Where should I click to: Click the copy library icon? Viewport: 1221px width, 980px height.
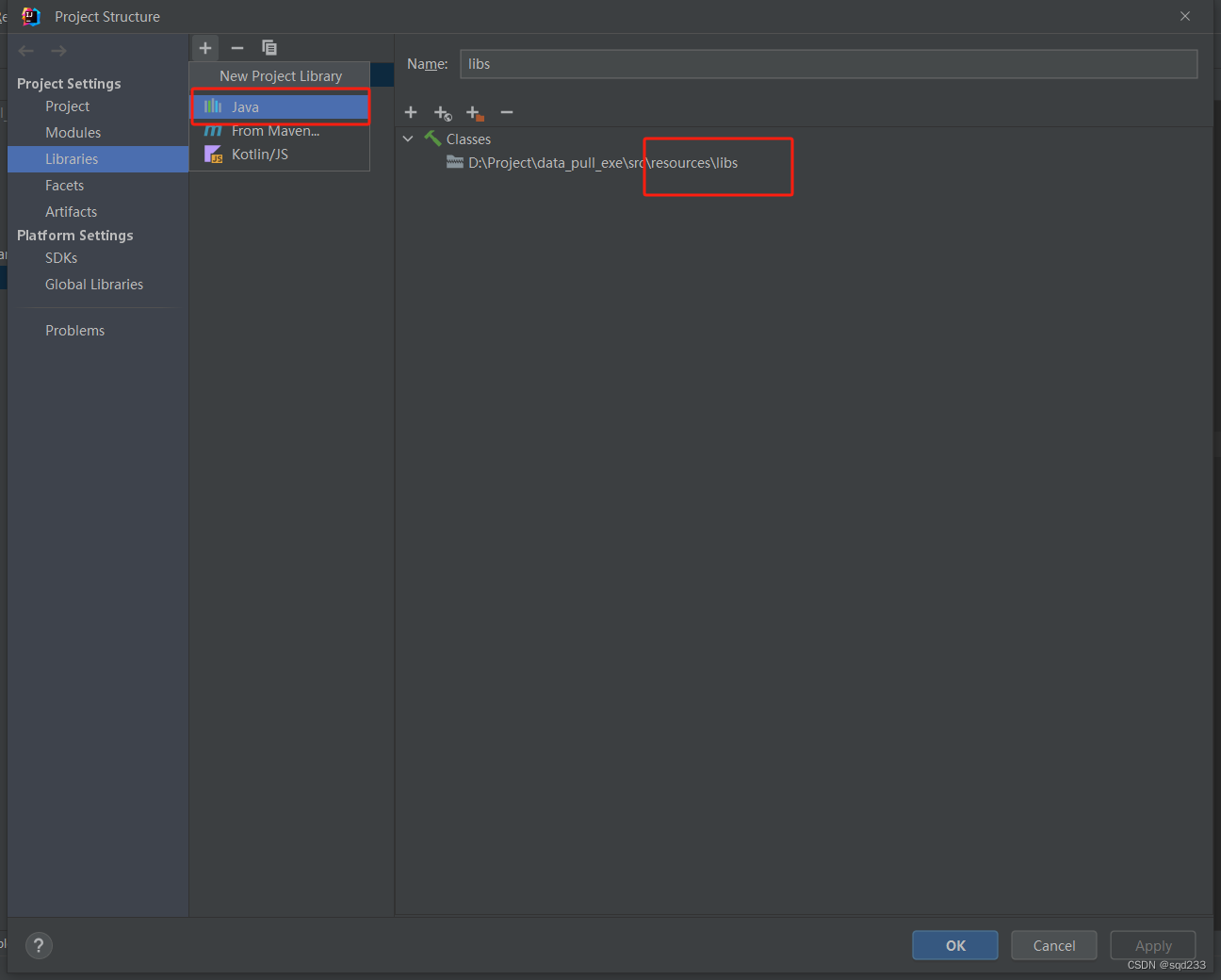click(269, 48)
